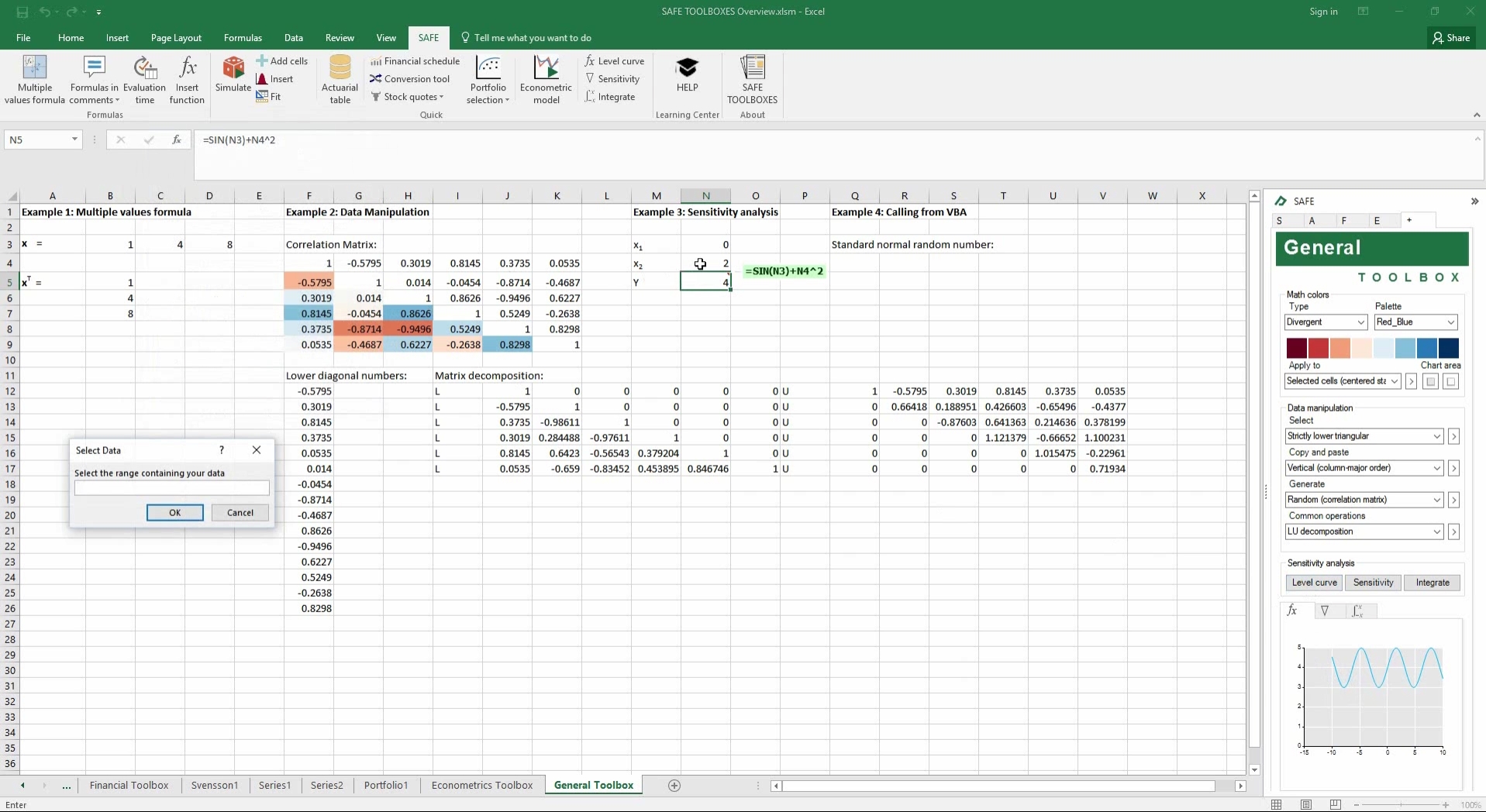Switch to Page Layout view in status bar

(1306, 805)
